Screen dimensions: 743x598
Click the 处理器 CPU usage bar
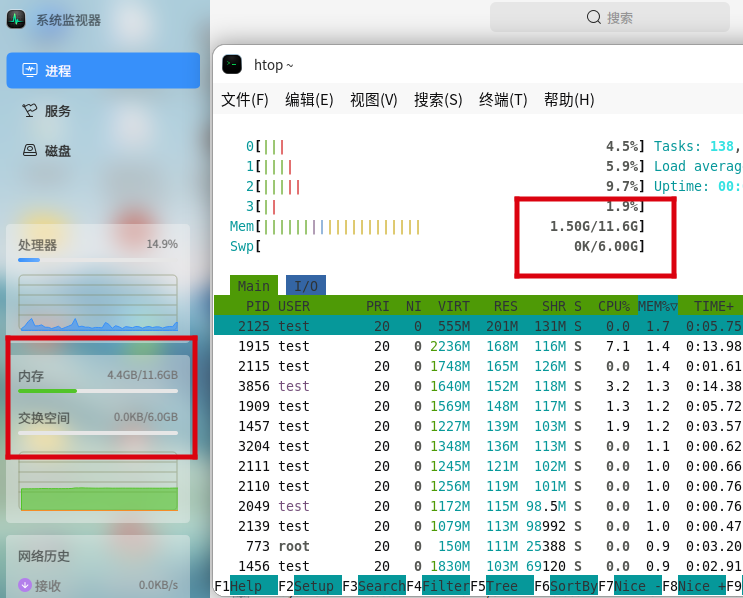(x=98, y=260)
